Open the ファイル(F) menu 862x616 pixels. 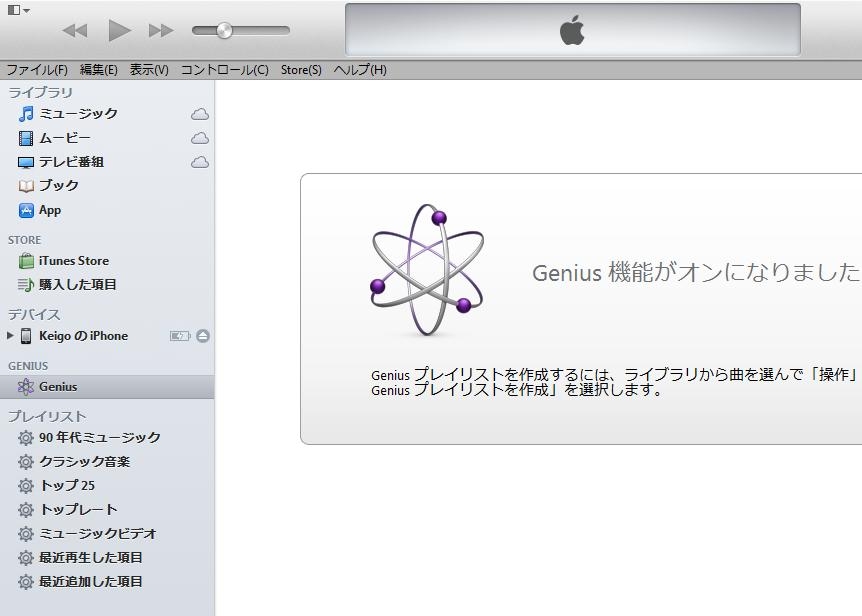[37, 70]
